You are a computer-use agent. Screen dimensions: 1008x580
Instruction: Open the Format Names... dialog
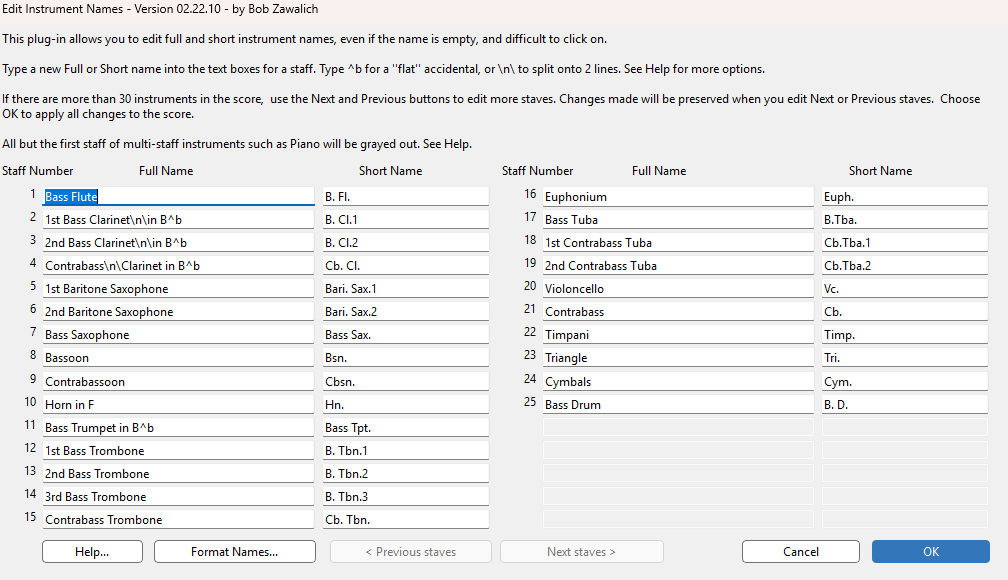(235, 552)
